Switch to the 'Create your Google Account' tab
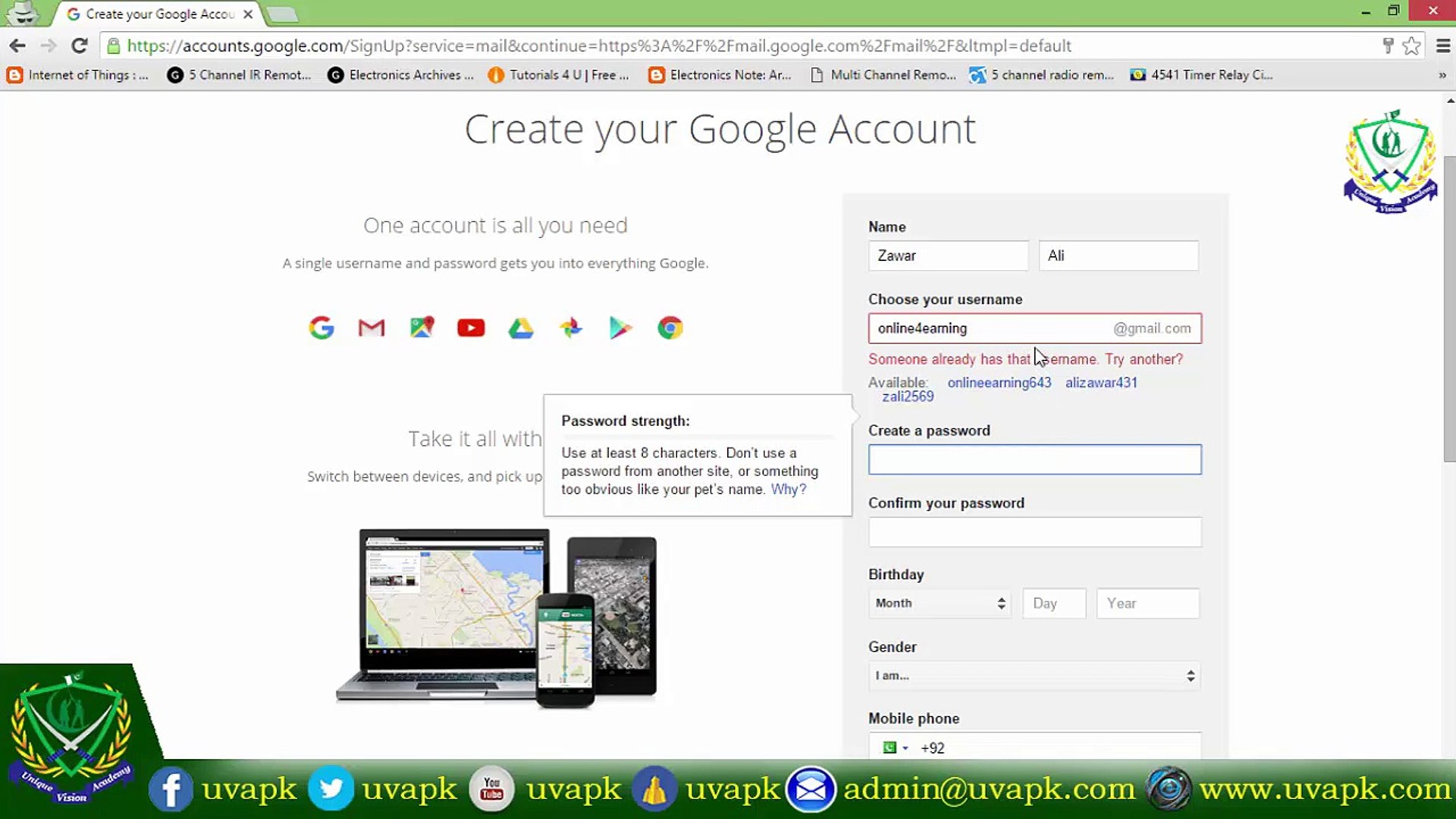Screen dimensions: 1456x819 pos(152,14)
